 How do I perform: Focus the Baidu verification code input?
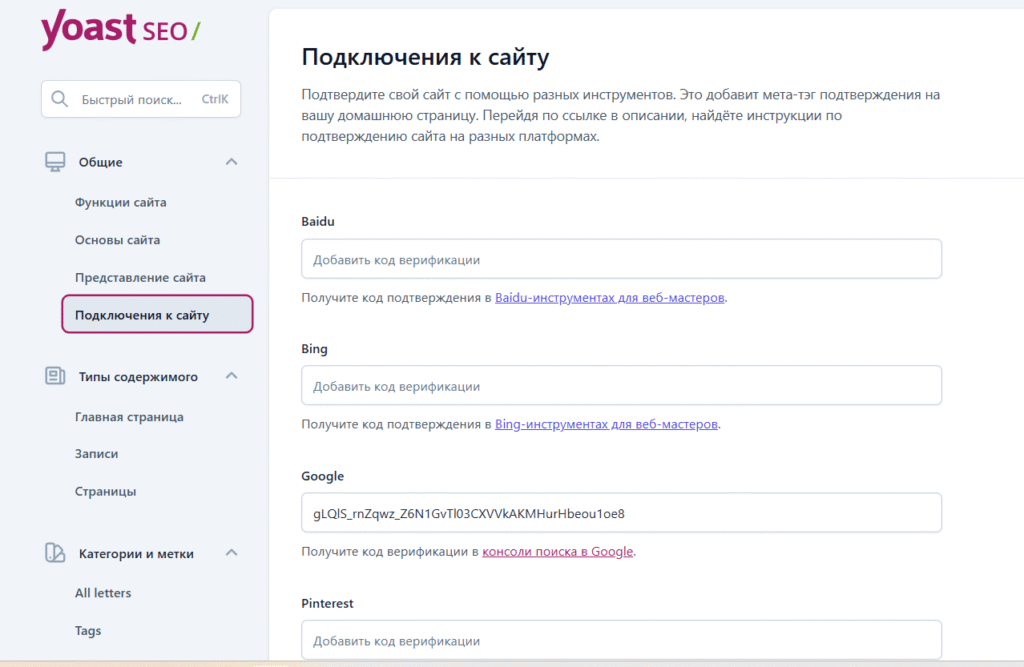[621, 259]
